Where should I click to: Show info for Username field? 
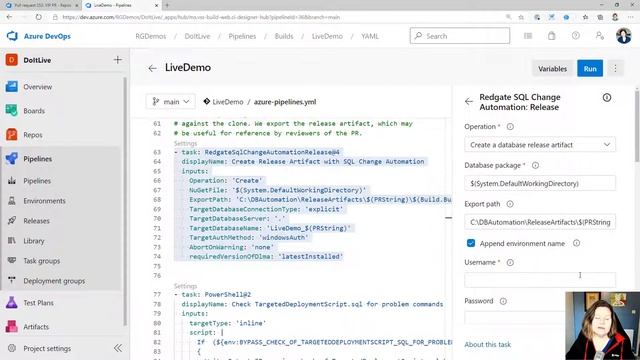pos(510,262)
